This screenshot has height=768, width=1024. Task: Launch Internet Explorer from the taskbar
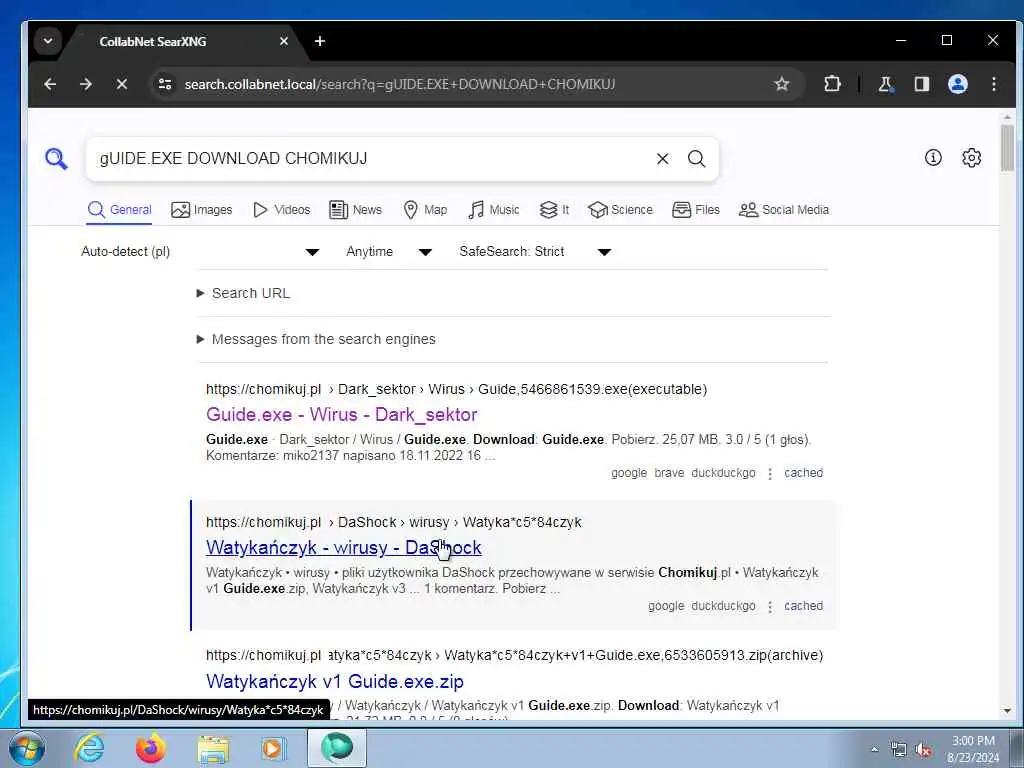pyautogui.click(x=89, y=748)
